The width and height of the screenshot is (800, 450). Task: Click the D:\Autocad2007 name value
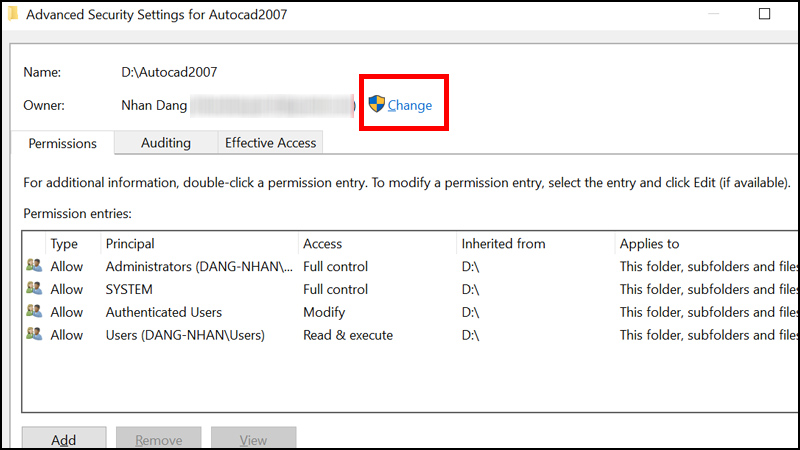(169, 72)
